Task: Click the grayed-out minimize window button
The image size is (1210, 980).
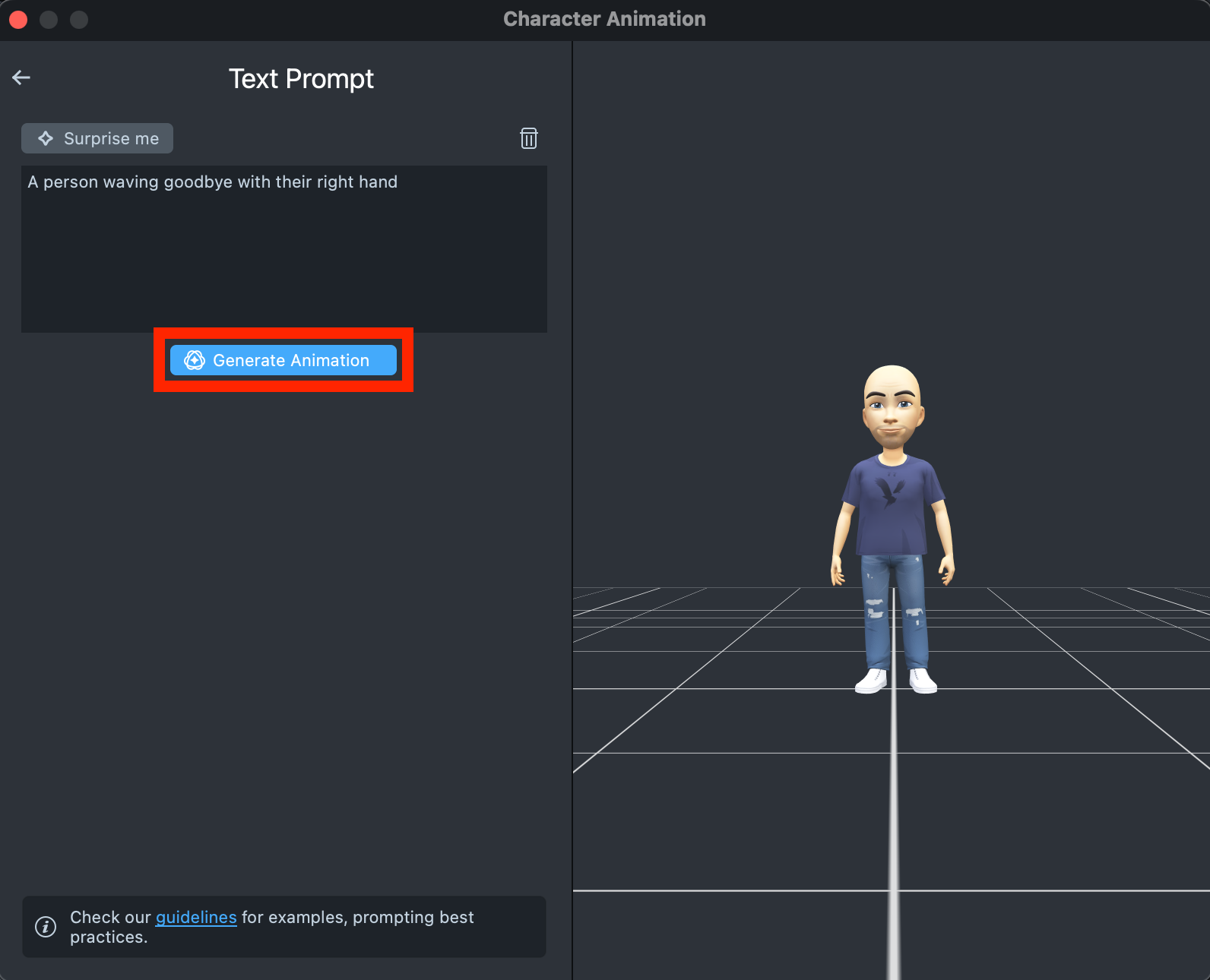Action: pos(49,20)
